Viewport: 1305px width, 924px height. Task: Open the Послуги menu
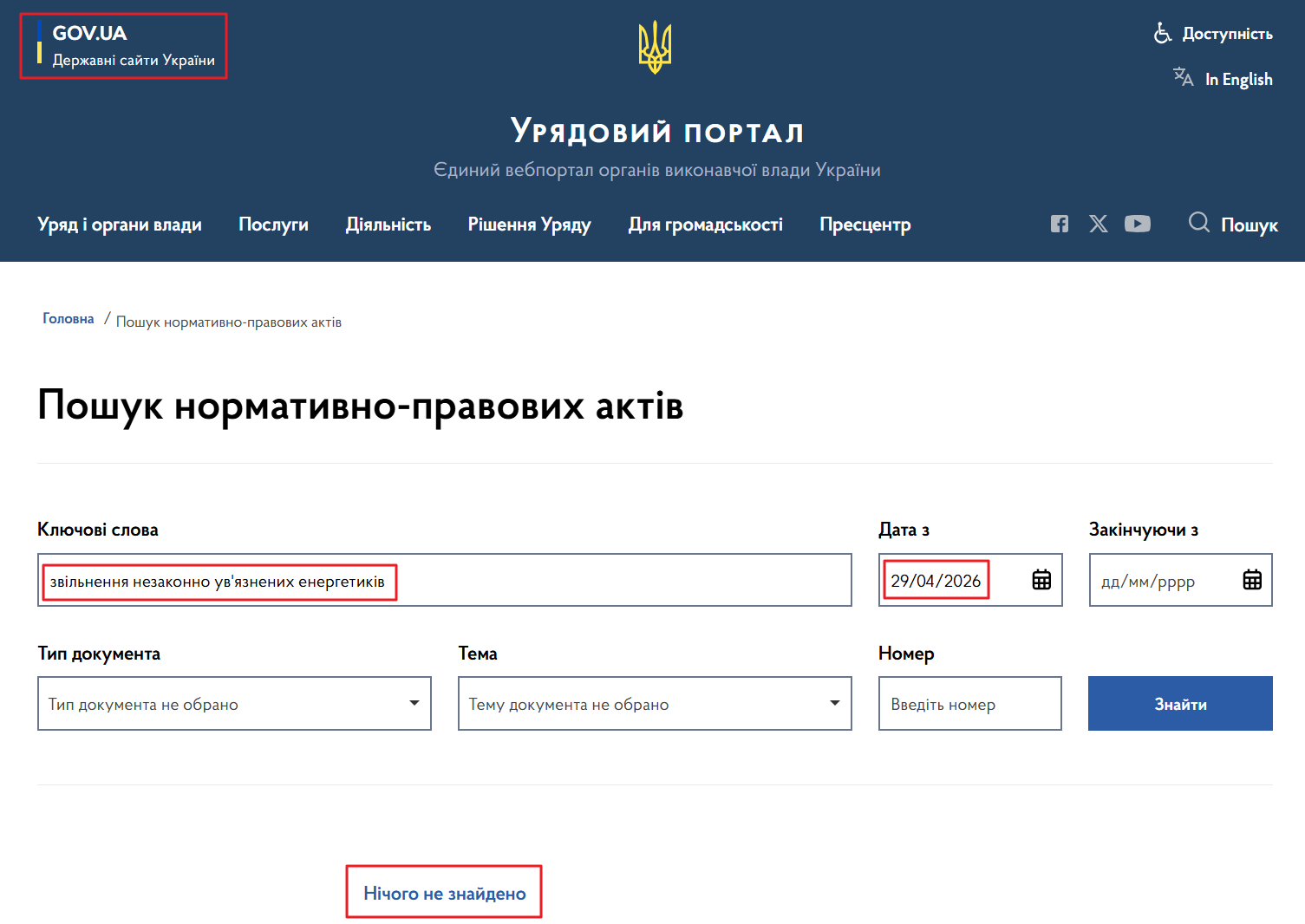273,224
